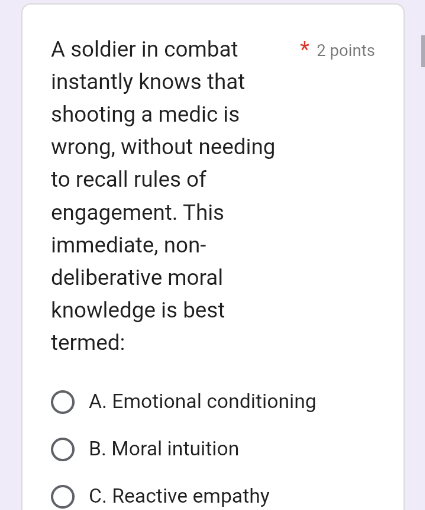This screenshot has height=510, width=425.
Task: Click the 'shooting a medic is' text line
Action: (145, 114)
